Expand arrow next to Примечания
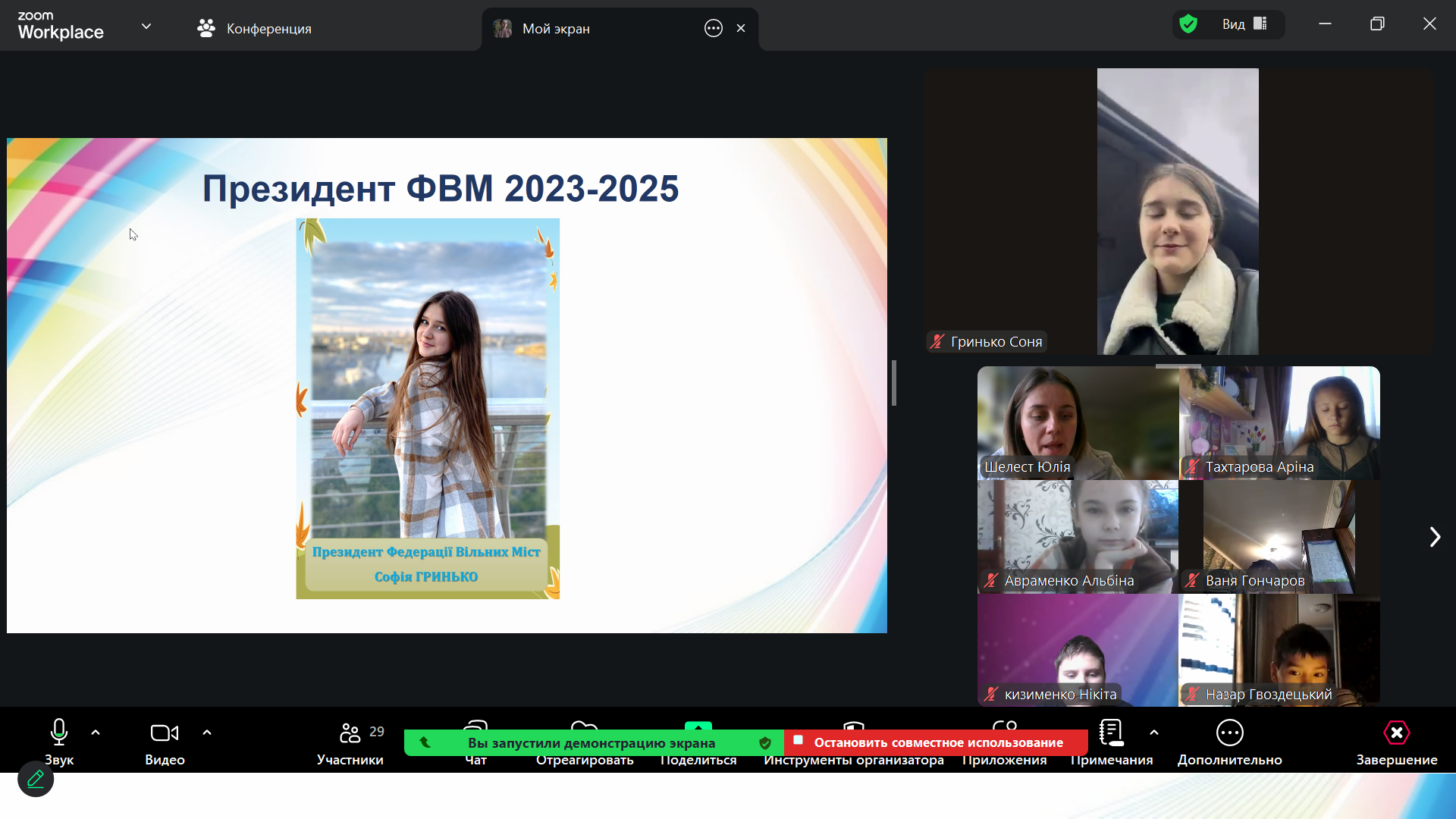This screenshot has height=819, width=1456. [x=1153, y=733]
